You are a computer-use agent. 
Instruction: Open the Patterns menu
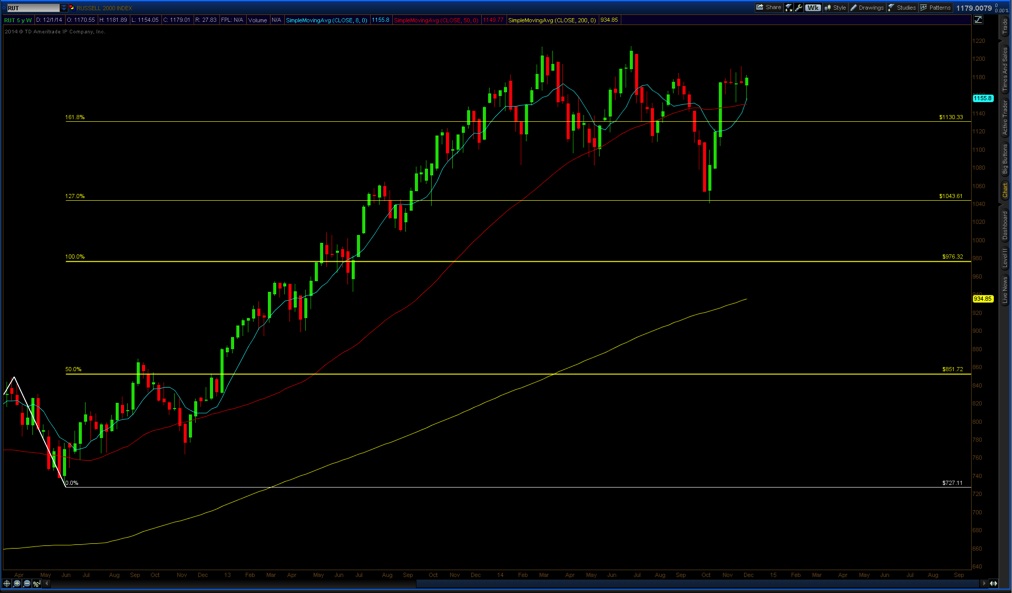[935, 8]
